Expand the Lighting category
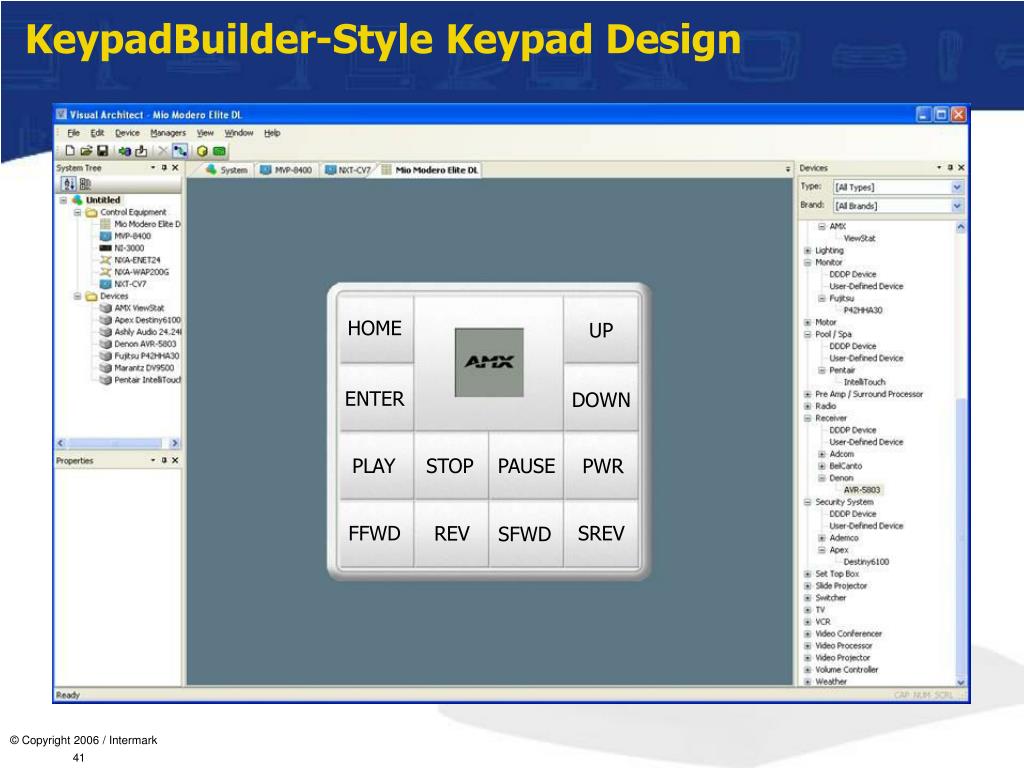Viewport: 1024px width, 768px height. click(x=808, y=251)
